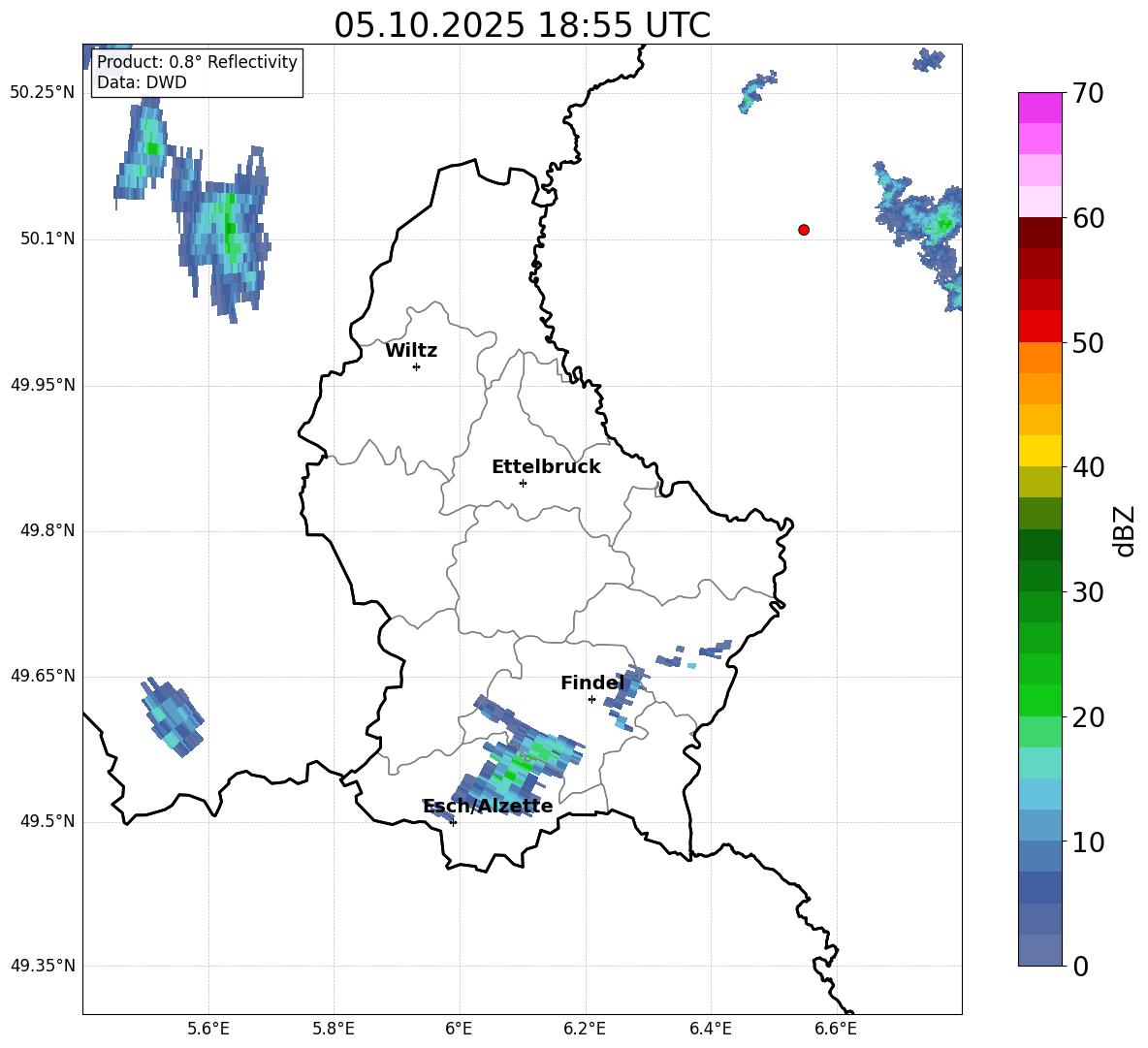The width and height of the screenshot is (1148, 1048).
Task: Click the 30 tick label on colorbar
Action: [x=1088, y=592]
